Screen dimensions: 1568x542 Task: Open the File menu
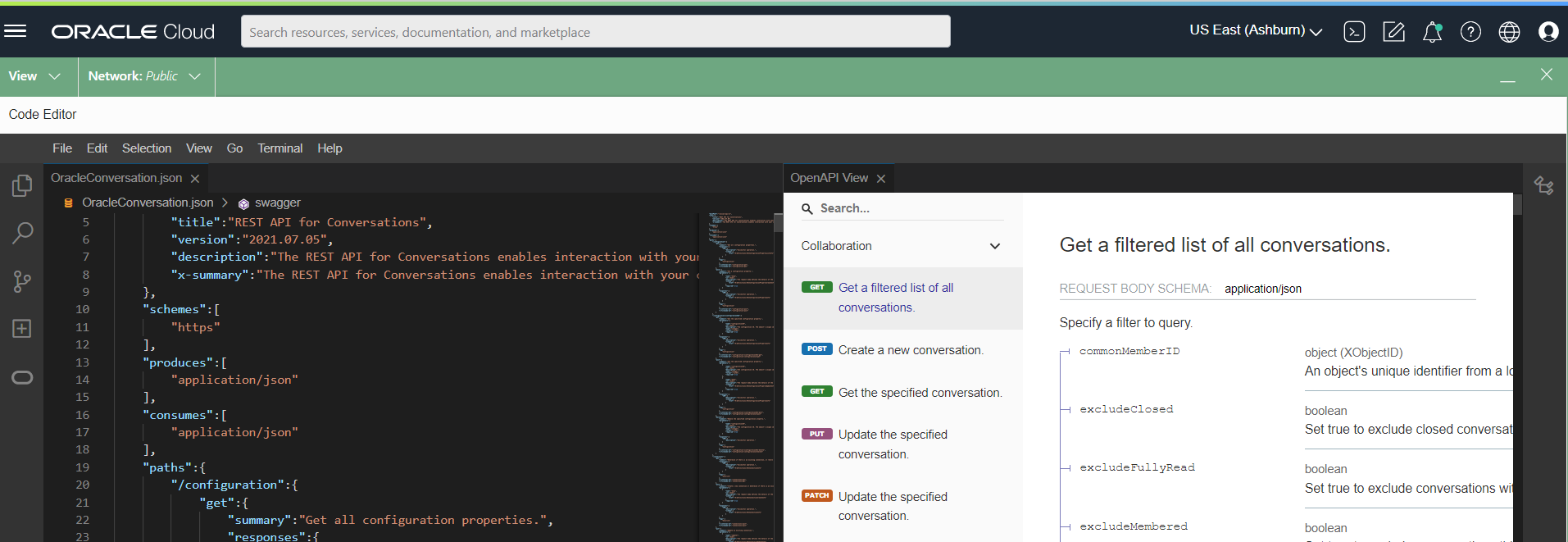[x=62, y=148]
